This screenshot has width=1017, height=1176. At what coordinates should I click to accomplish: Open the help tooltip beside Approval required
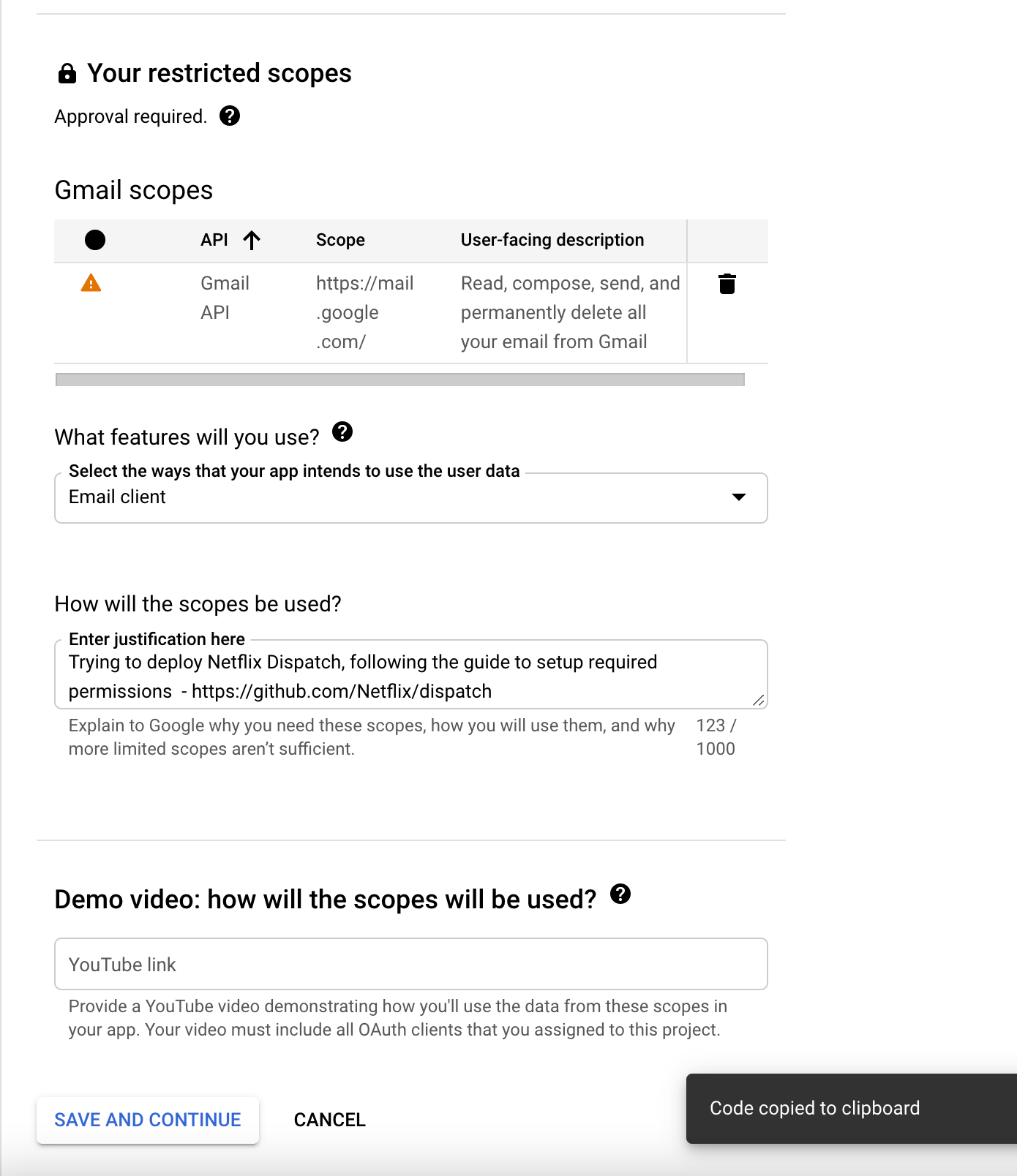[231, 116]
